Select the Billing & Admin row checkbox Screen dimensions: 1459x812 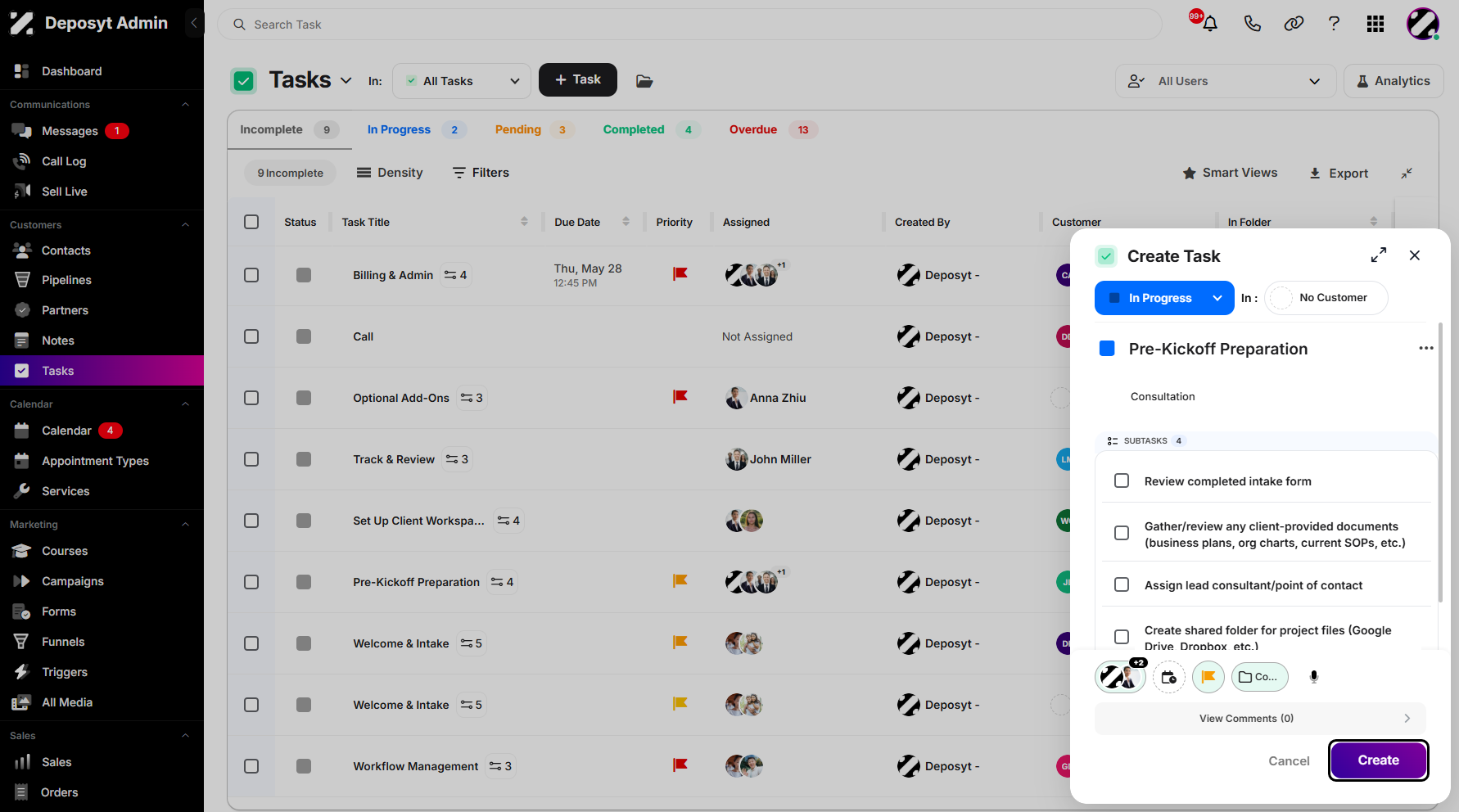click(251, 275)
